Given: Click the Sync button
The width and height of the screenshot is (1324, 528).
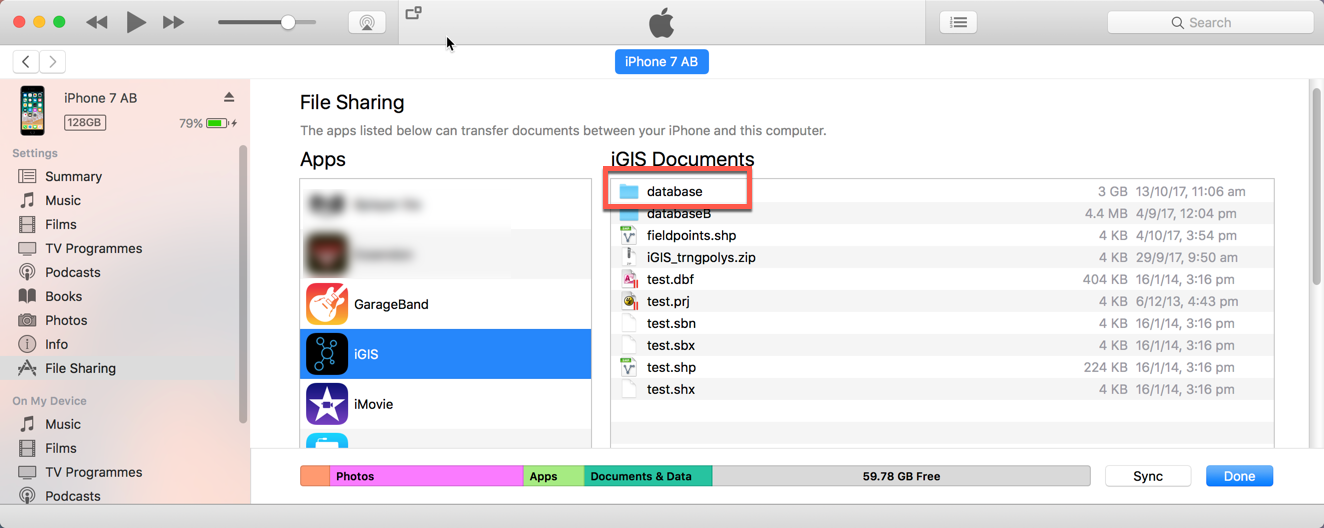Looking at the screenshot, I should click(x=1148, y=476).
